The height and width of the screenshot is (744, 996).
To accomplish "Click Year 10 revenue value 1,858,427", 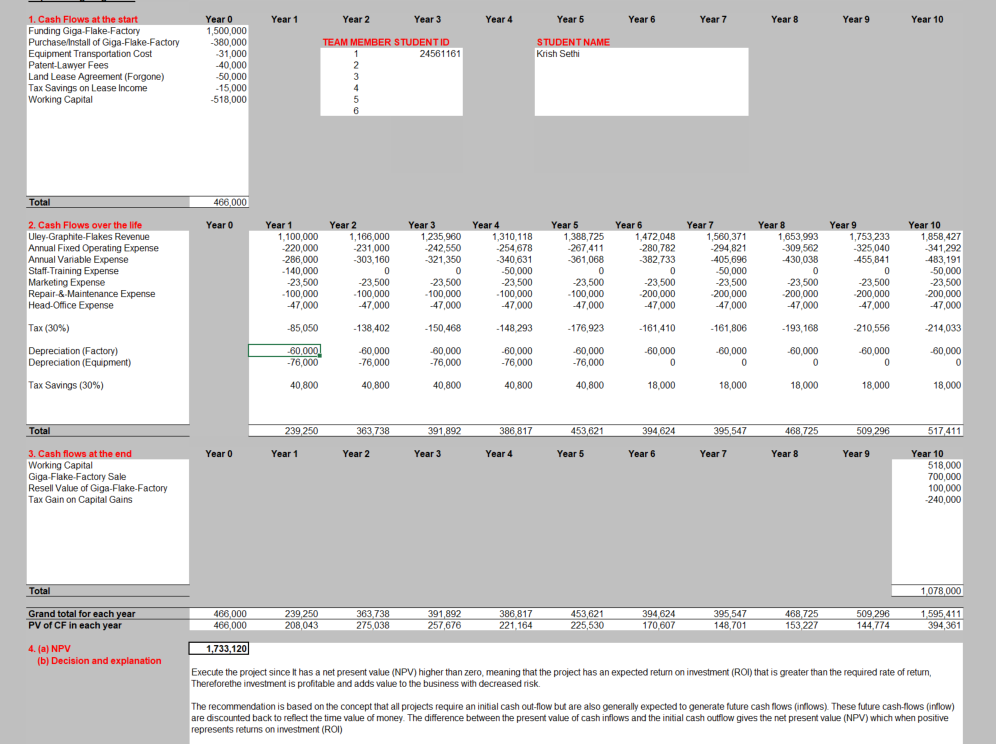I will [941, 236].
